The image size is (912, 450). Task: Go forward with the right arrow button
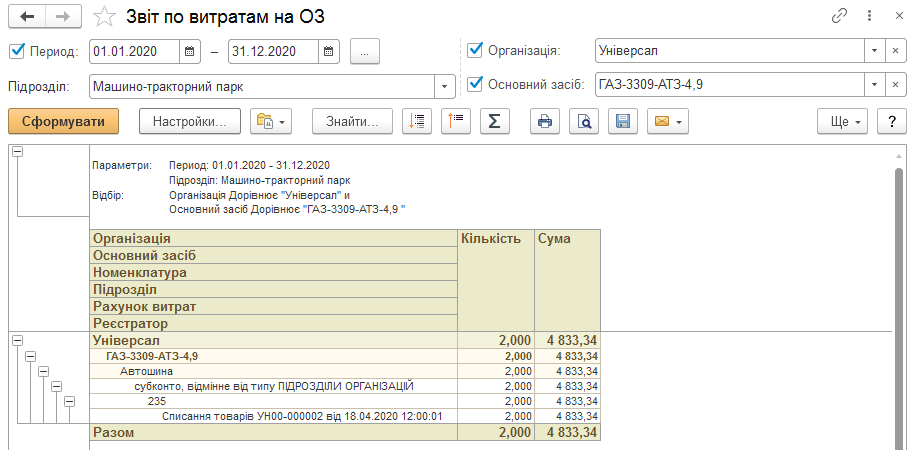(63, 16)
